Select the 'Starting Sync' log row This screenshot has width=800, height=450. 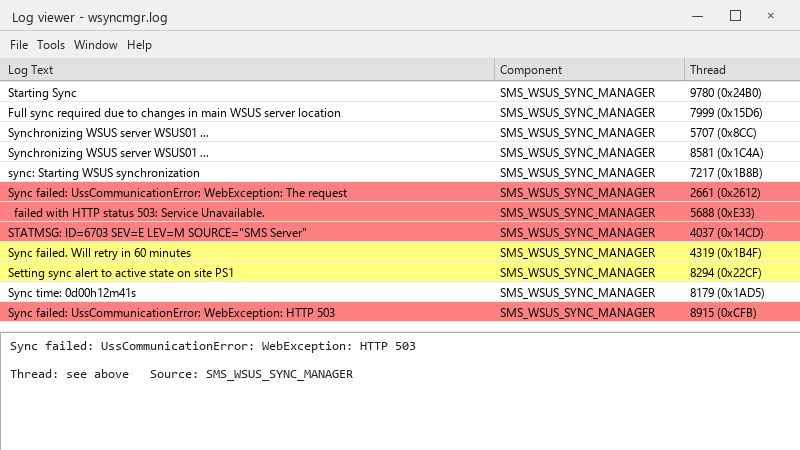point(400,93)
